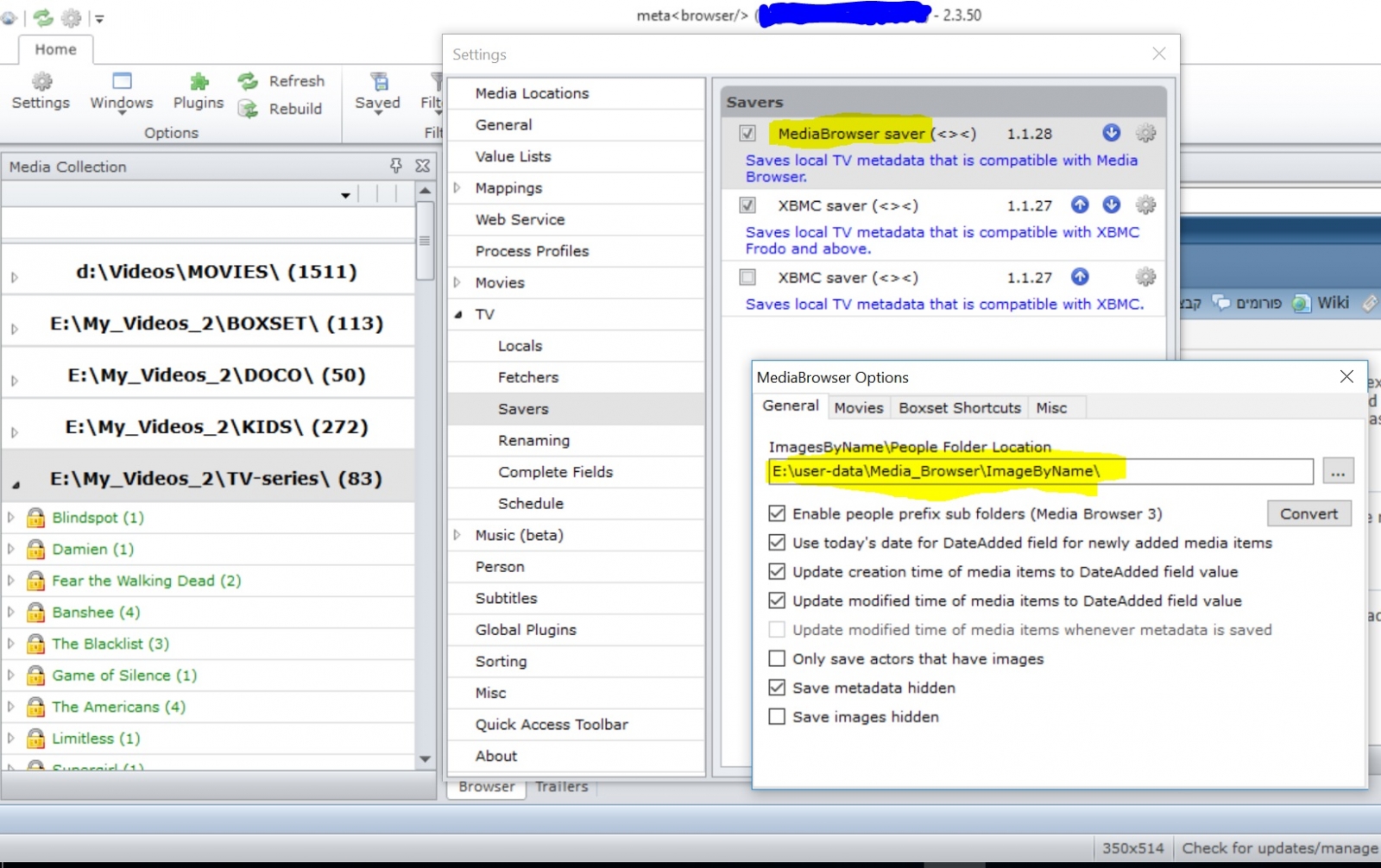1381x868 pixels.
Task: Toggle Use today's date for DateAdded
Action: 777,543
